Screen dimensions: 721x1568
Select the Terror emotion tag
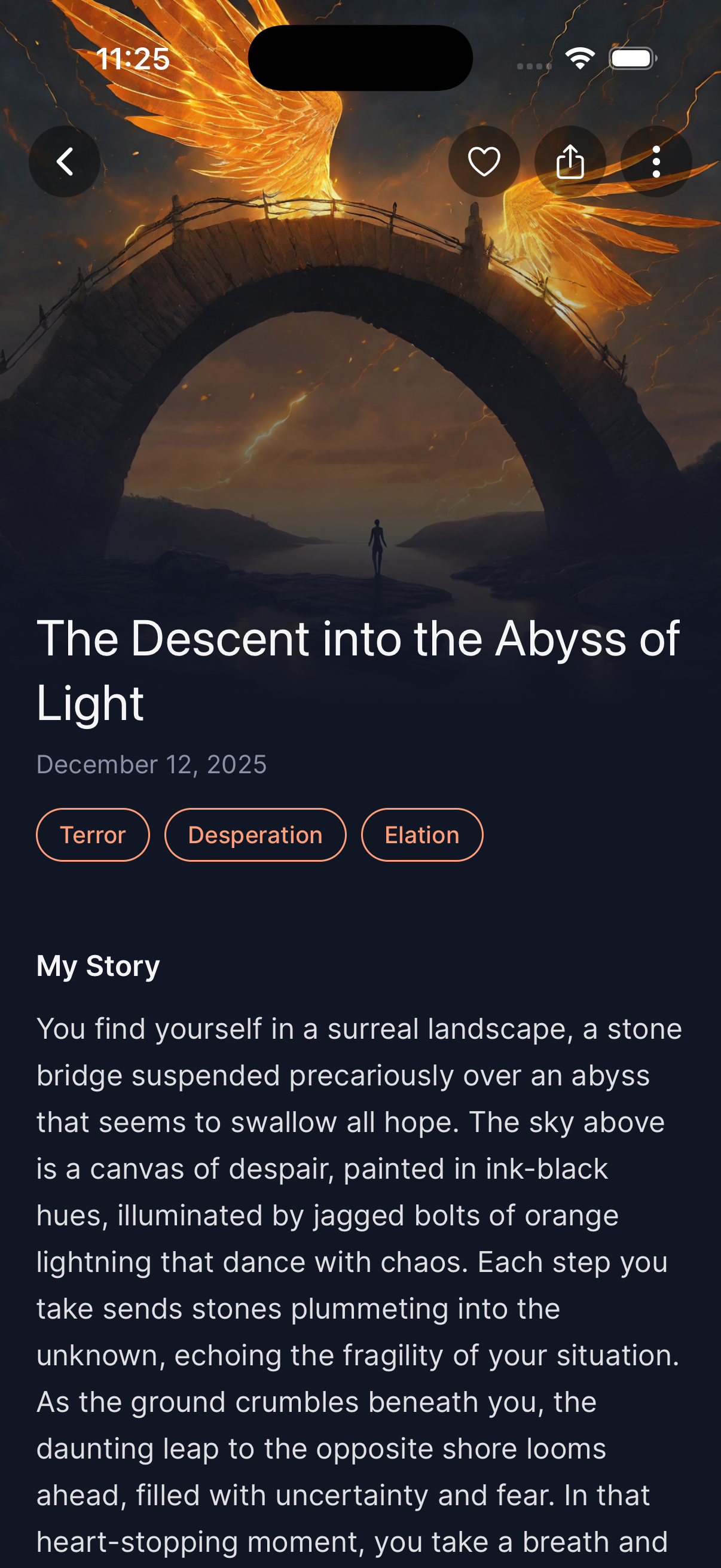point(93,834)
